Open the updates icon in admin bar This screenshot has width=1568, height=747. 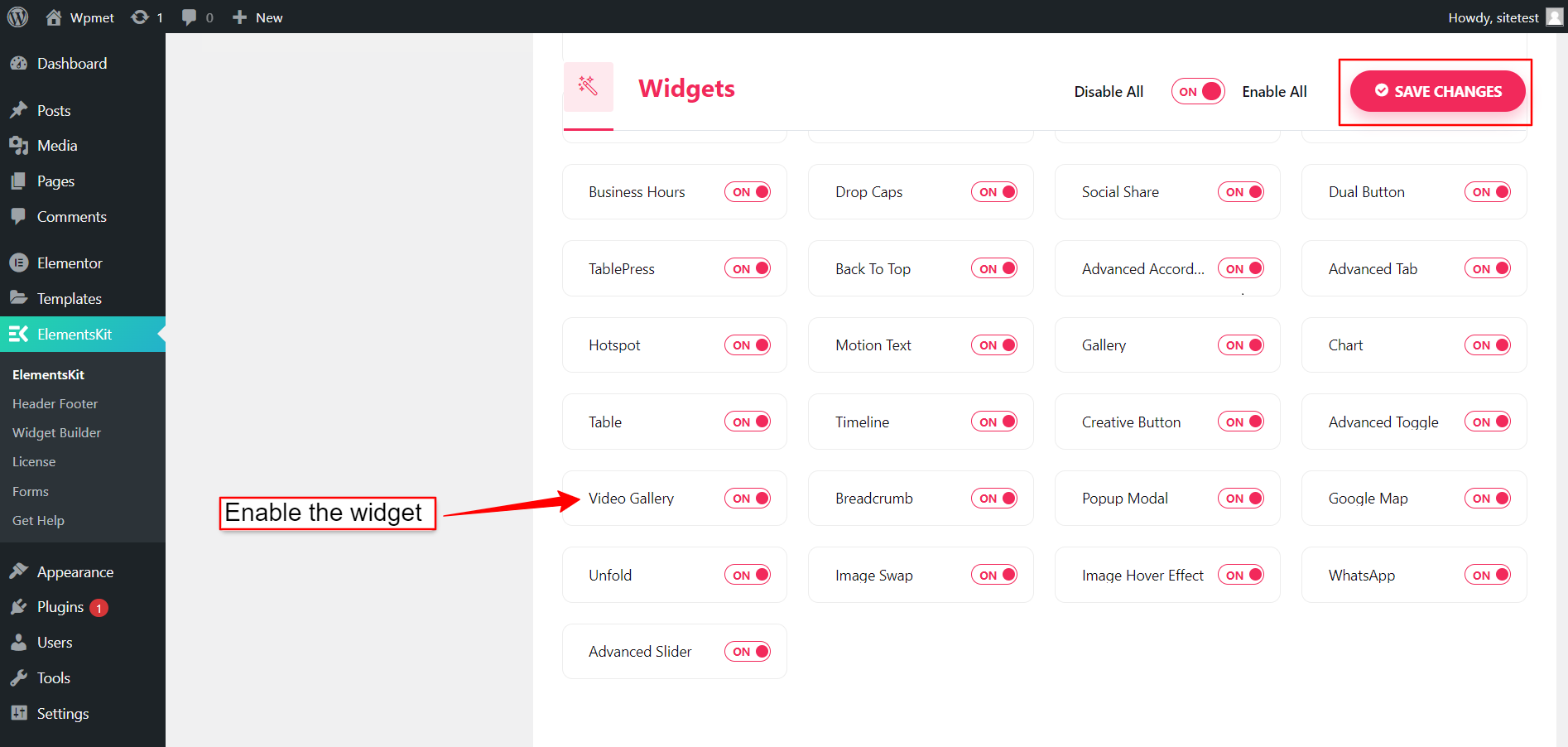(x=140, y=17)
